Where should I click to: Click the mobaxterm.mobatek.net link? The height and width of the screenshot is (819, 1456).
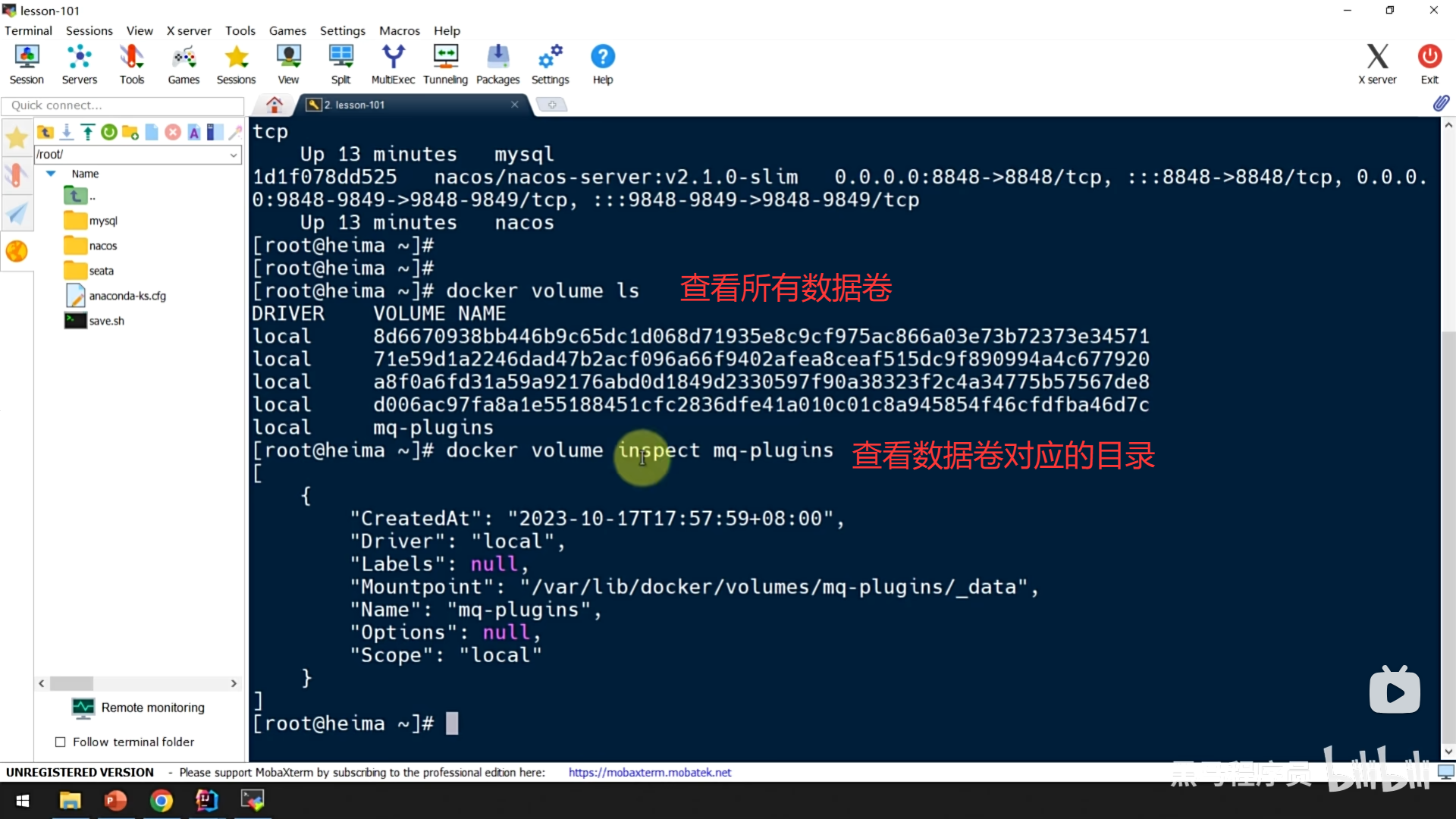(649, 772)
